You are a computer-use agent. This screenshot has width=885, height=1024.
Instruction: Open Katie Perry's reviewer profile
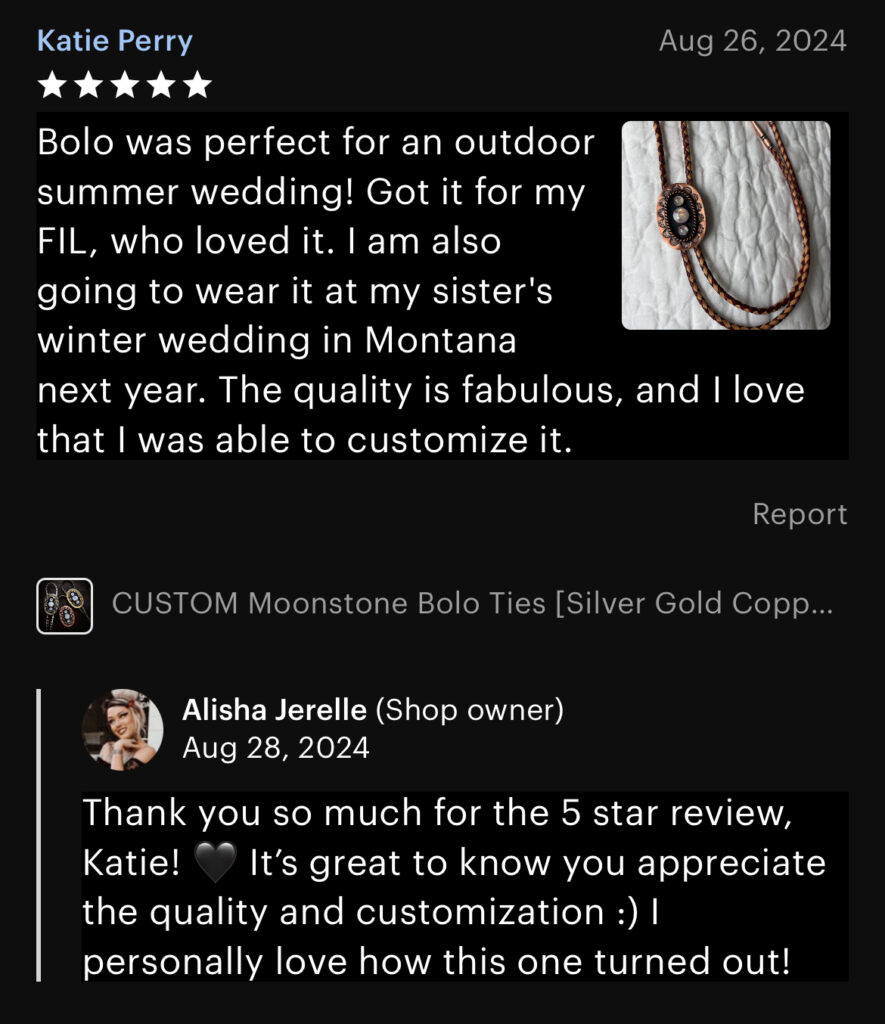[x=115, y=41]
